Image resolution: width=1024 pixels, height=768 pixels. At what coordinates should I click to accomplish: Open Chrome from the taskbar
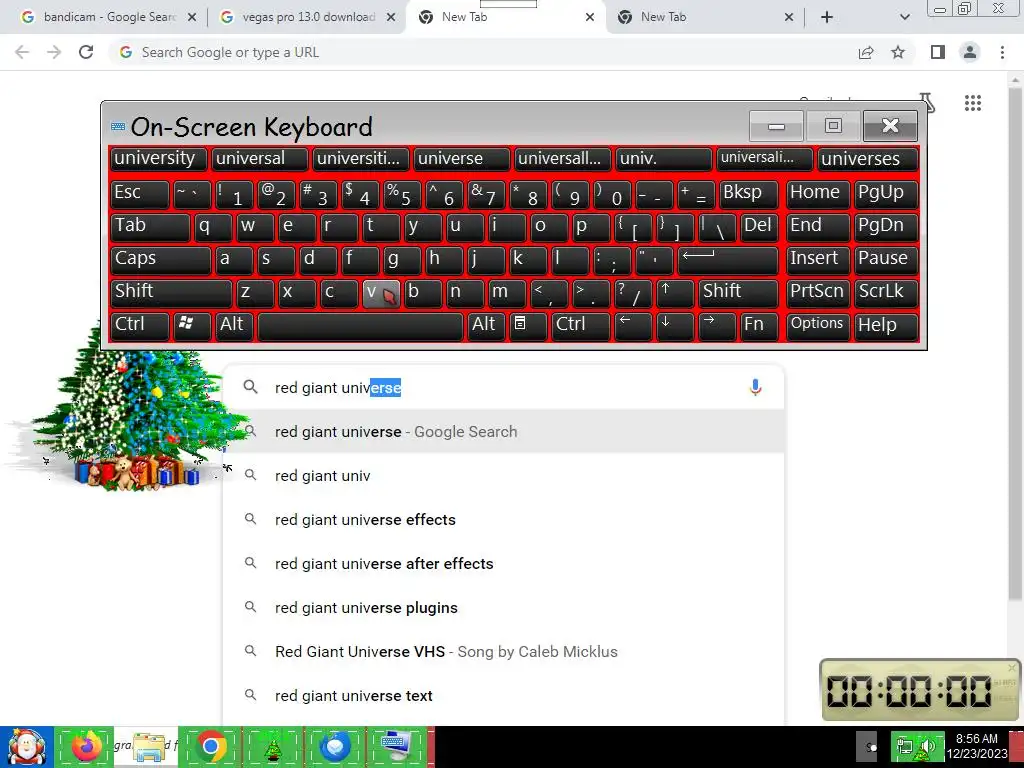point(210,746)
